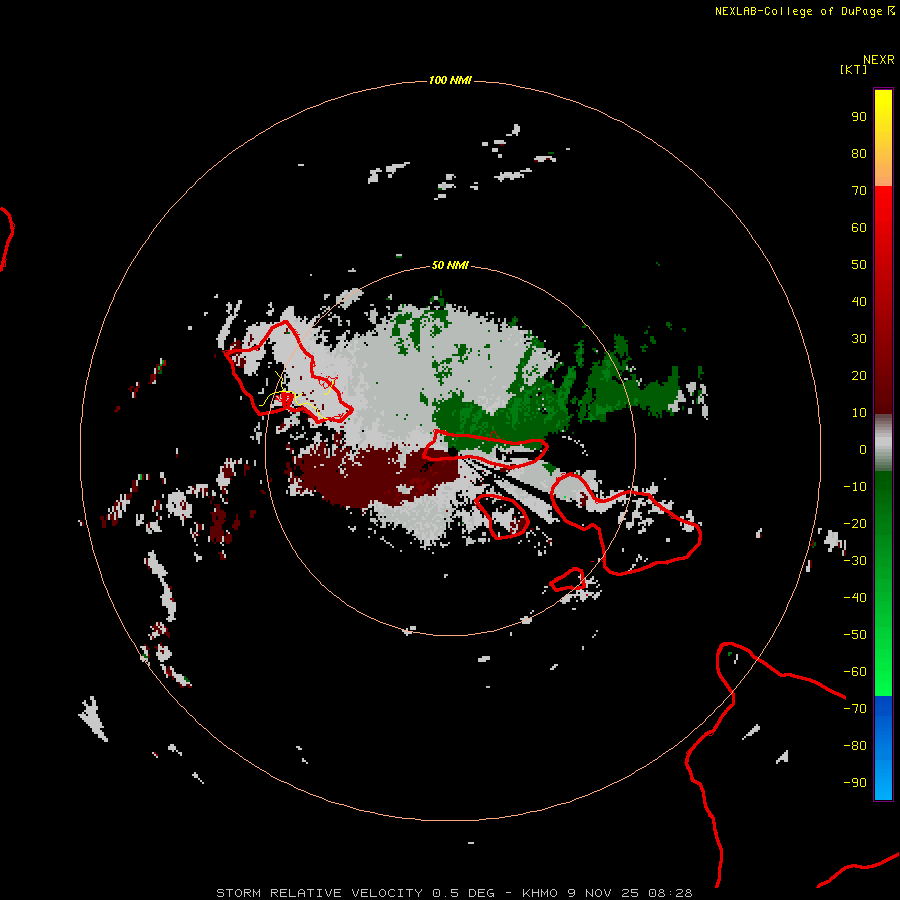
Task: Click the -90 value on the velocity scale
Action: [x=855, y=783]
